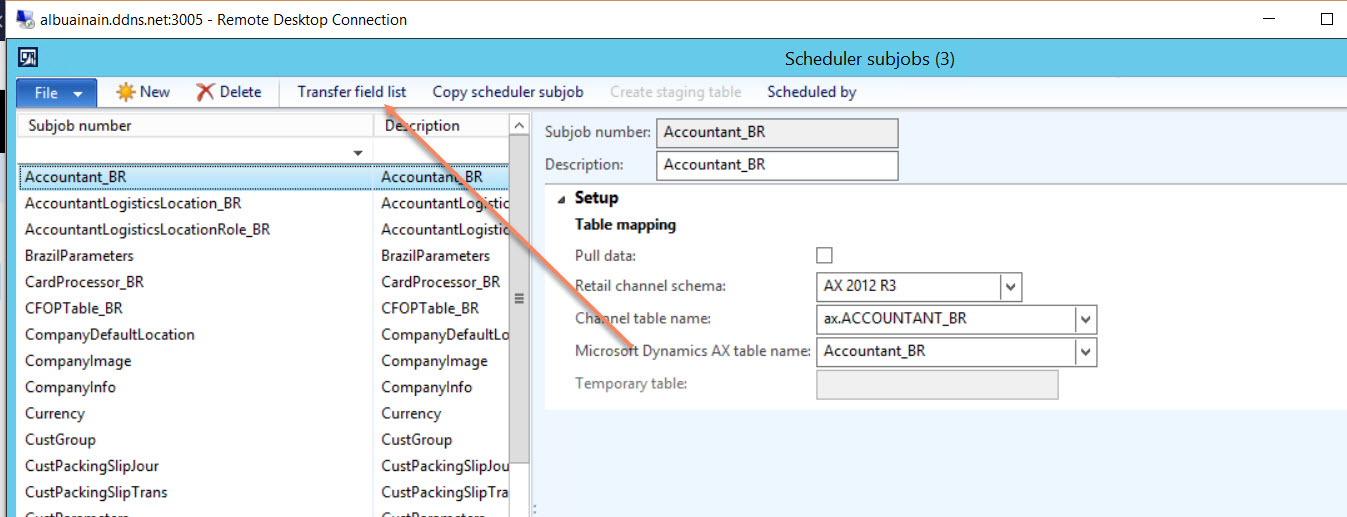Click the Description column header

[441, 126]
